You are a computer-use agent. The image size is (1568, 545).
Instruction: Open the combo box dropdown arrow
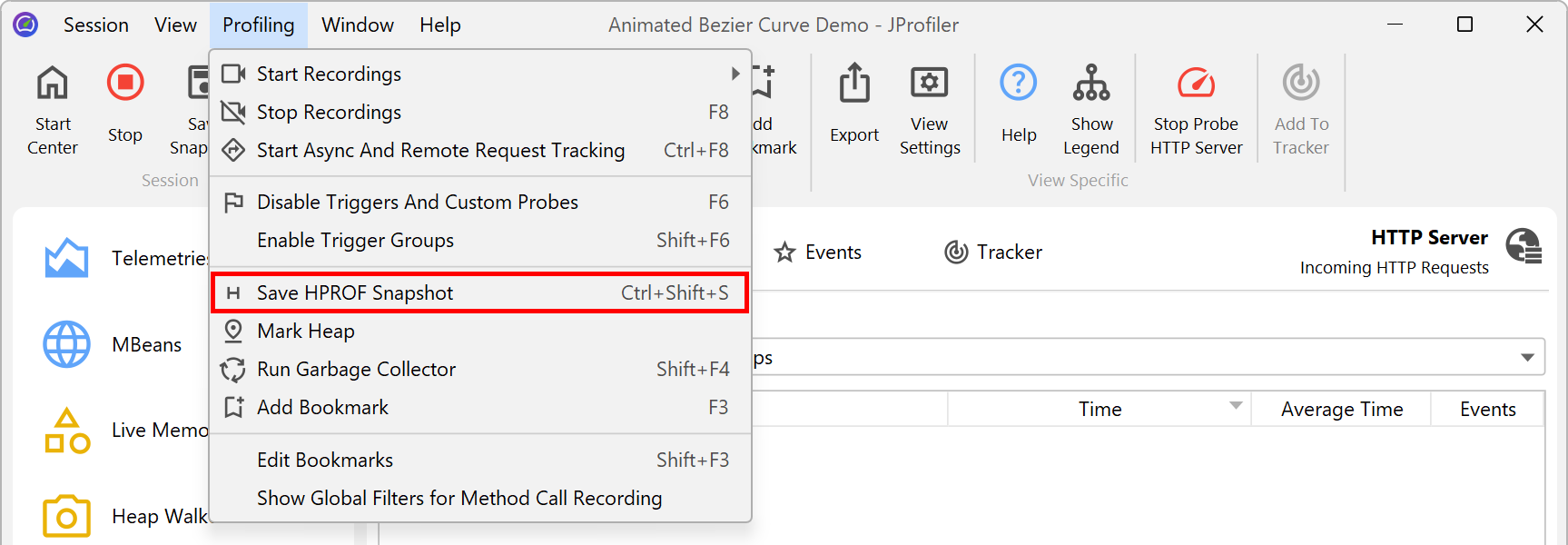pyautogui.click(x=1527, y=358)
